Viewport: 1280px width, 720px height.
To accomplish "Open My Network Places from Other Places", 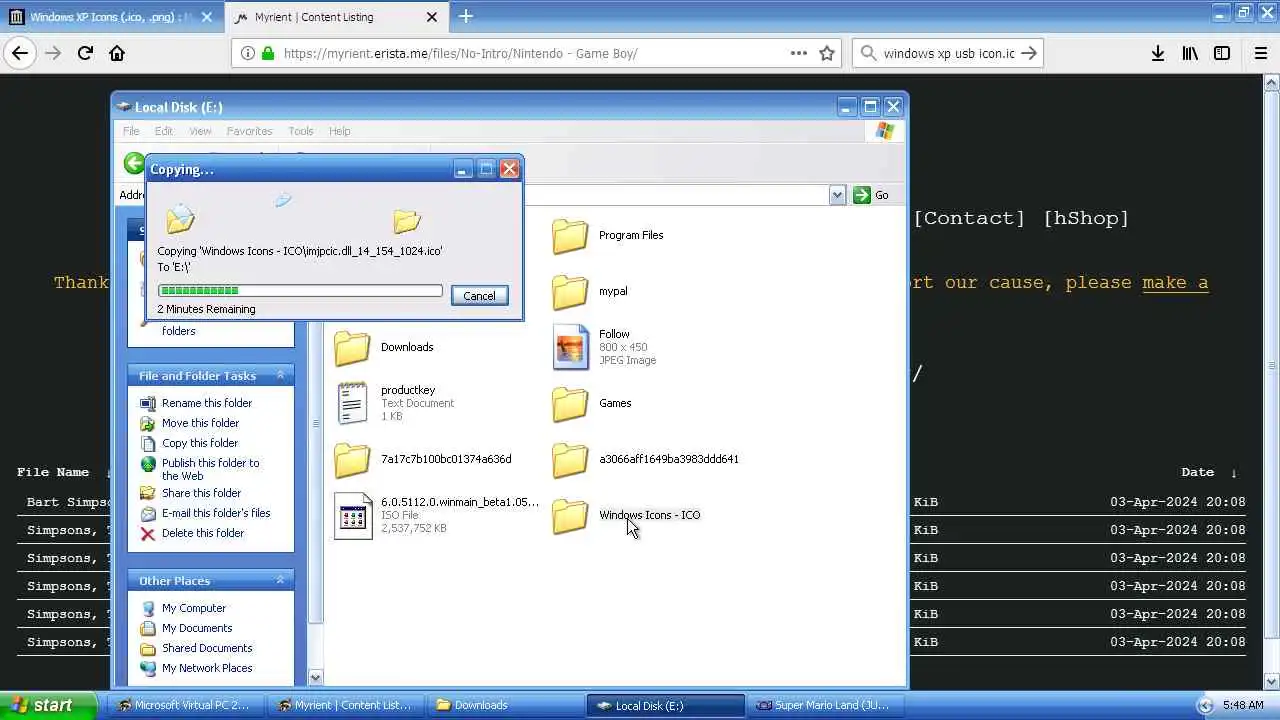I will [x=207, y=668].
